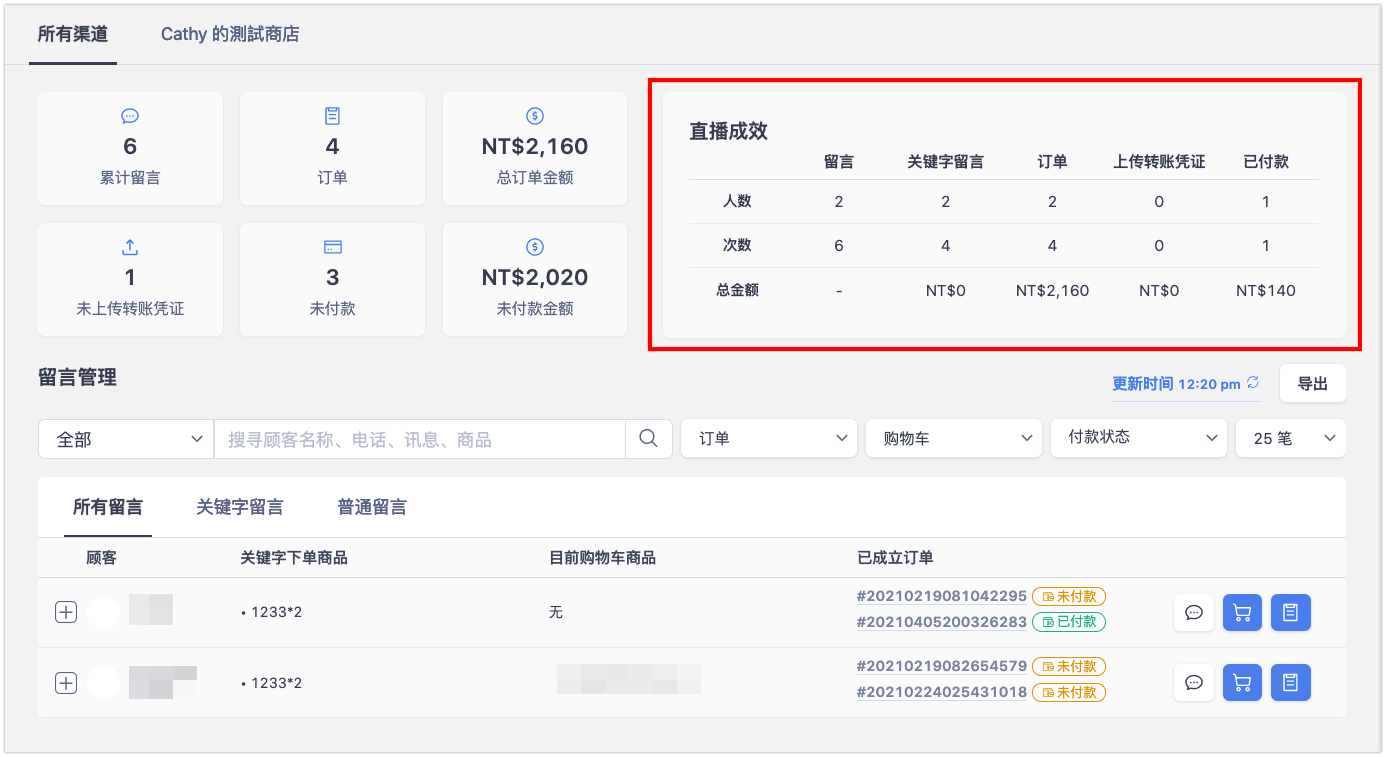Click the 总金额 row label
The height and width of the screenshot is (757, 1386).
(737, 290)
